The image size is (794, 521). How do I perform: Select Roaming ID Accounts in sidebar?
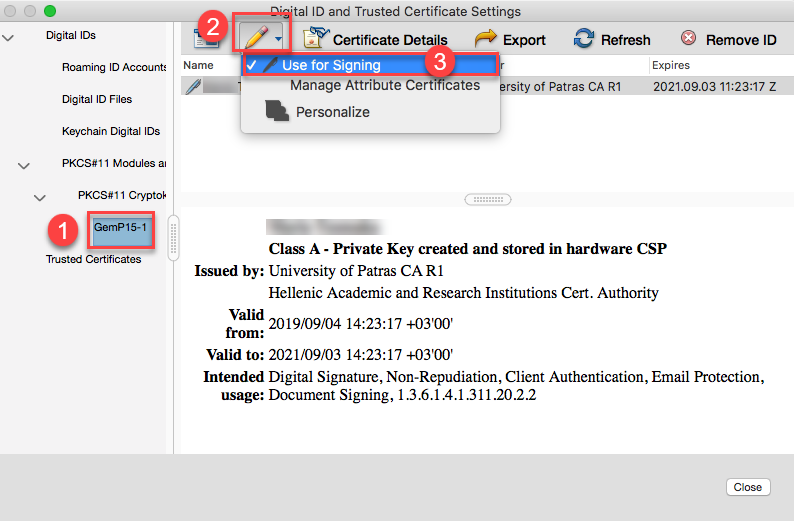point(114,67)
